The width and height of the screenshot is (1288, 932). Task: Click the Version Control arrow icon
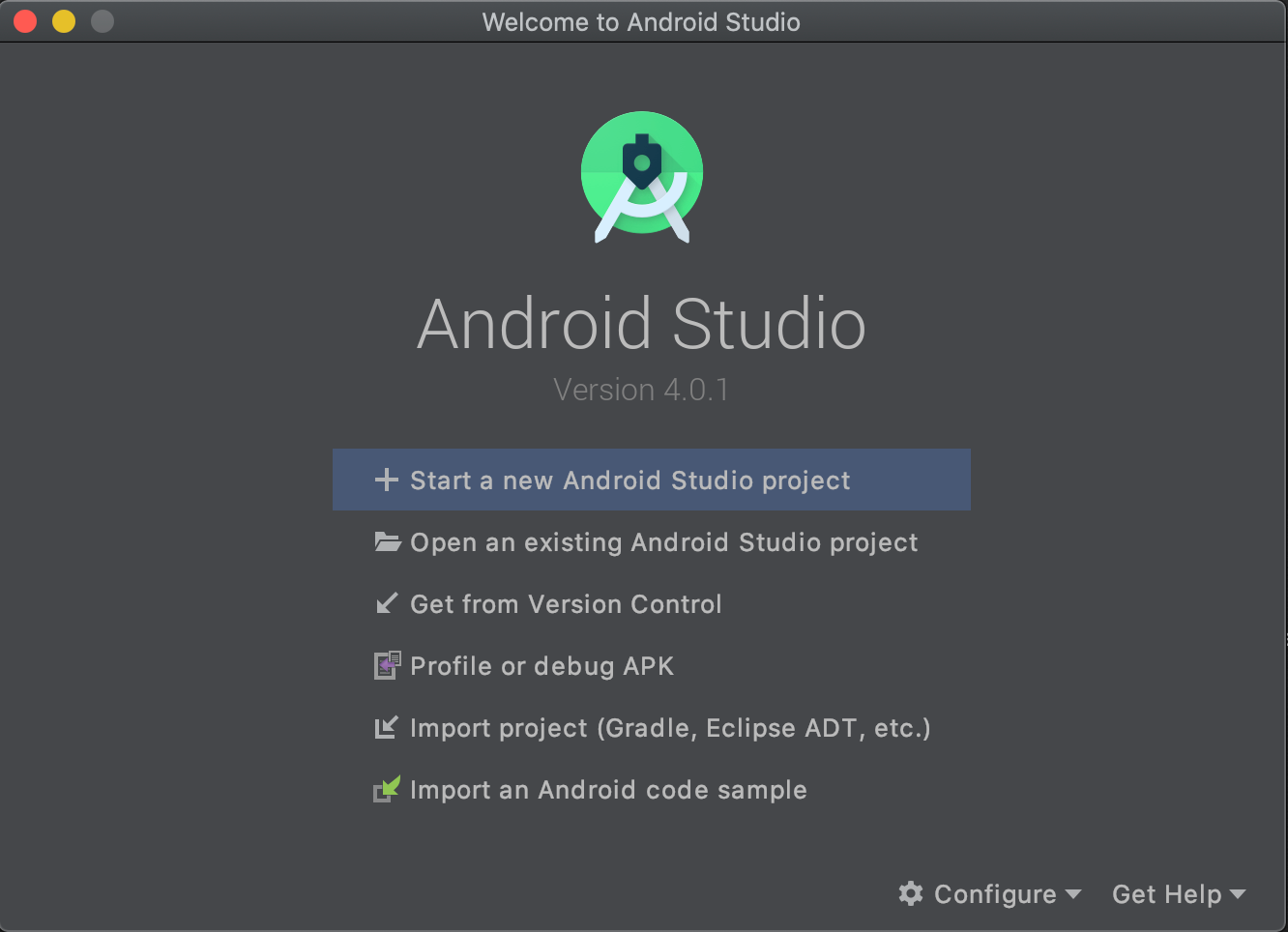(x=387, y=603)
